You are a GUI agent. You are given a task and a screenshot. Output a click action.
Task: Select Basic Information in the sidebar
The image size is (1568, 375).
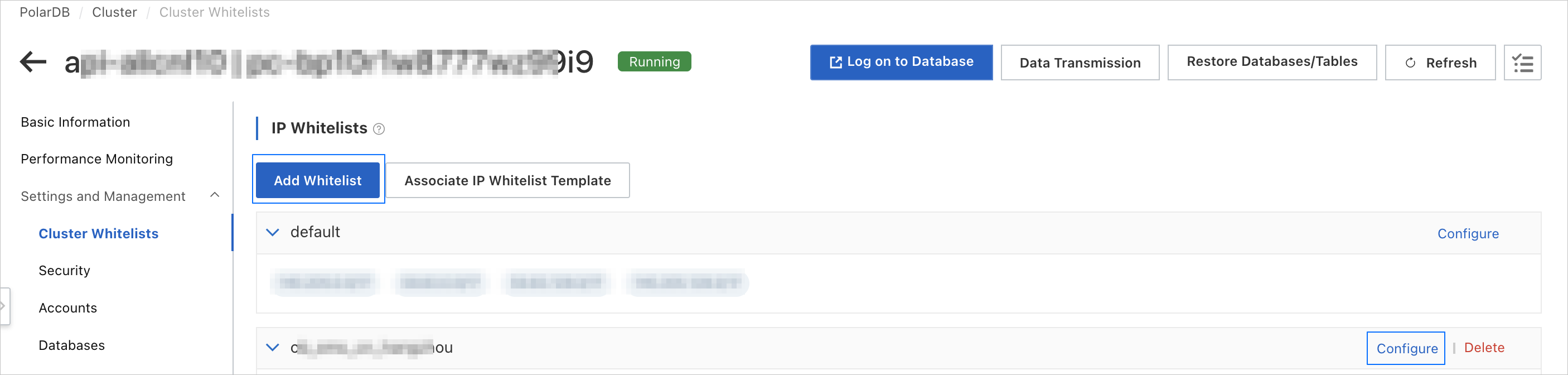coord(75,122)
